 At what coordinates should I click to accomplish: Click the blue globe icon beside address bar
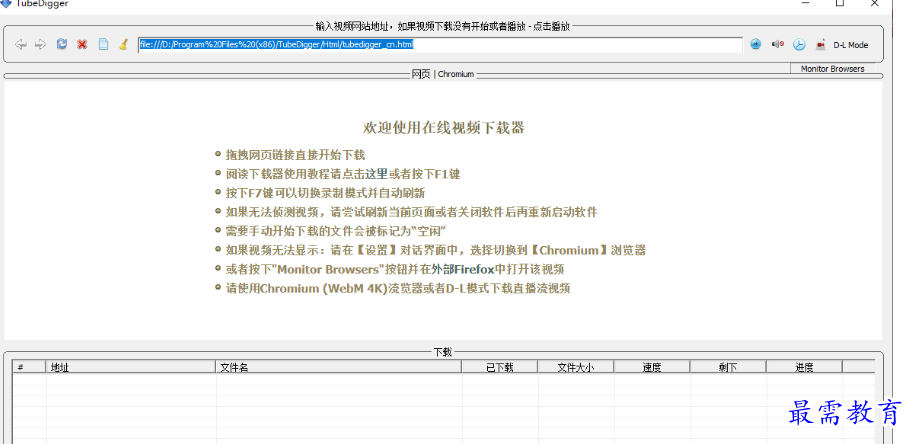tap(755, 44)
